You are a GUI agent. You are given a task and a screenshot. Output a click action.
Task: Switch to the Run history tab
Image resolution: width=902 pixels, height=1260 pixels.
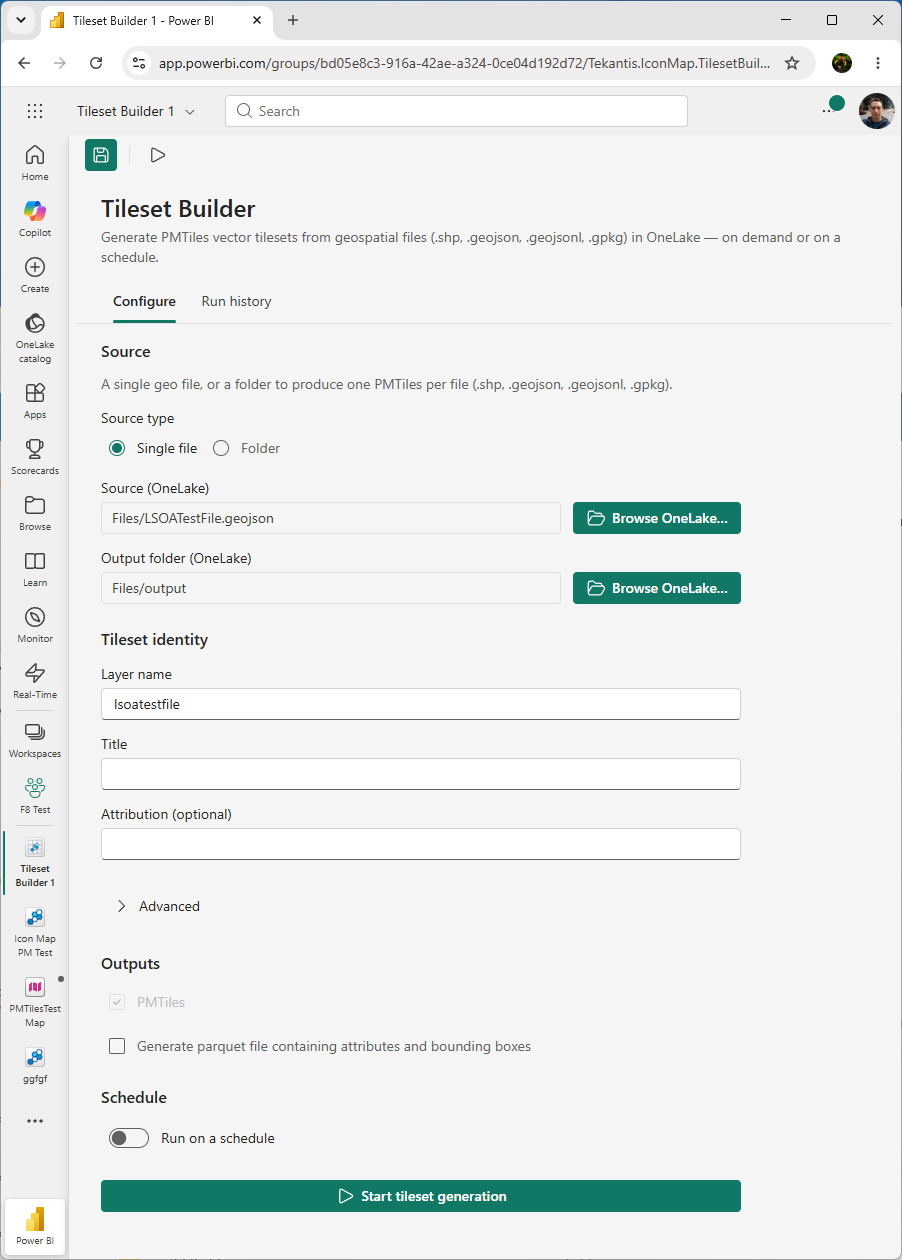point(236,301)
